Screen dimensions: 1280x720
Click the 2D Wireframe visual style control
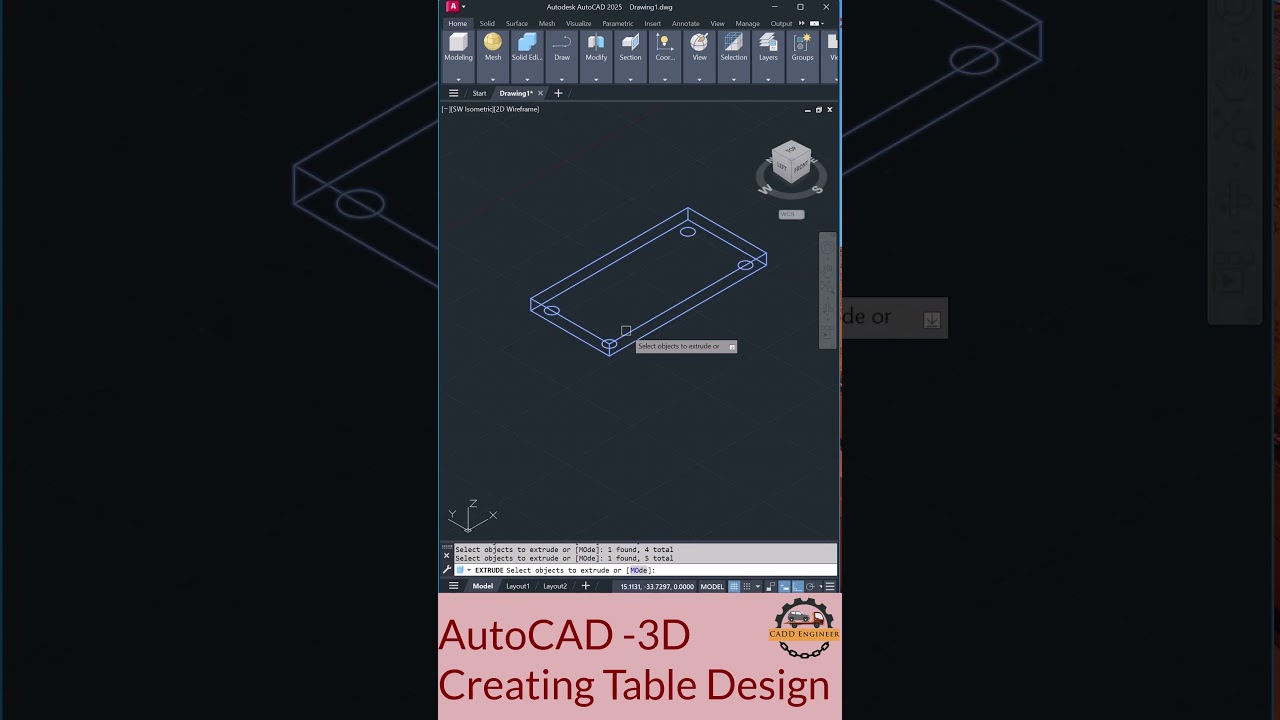click(517, 109)
